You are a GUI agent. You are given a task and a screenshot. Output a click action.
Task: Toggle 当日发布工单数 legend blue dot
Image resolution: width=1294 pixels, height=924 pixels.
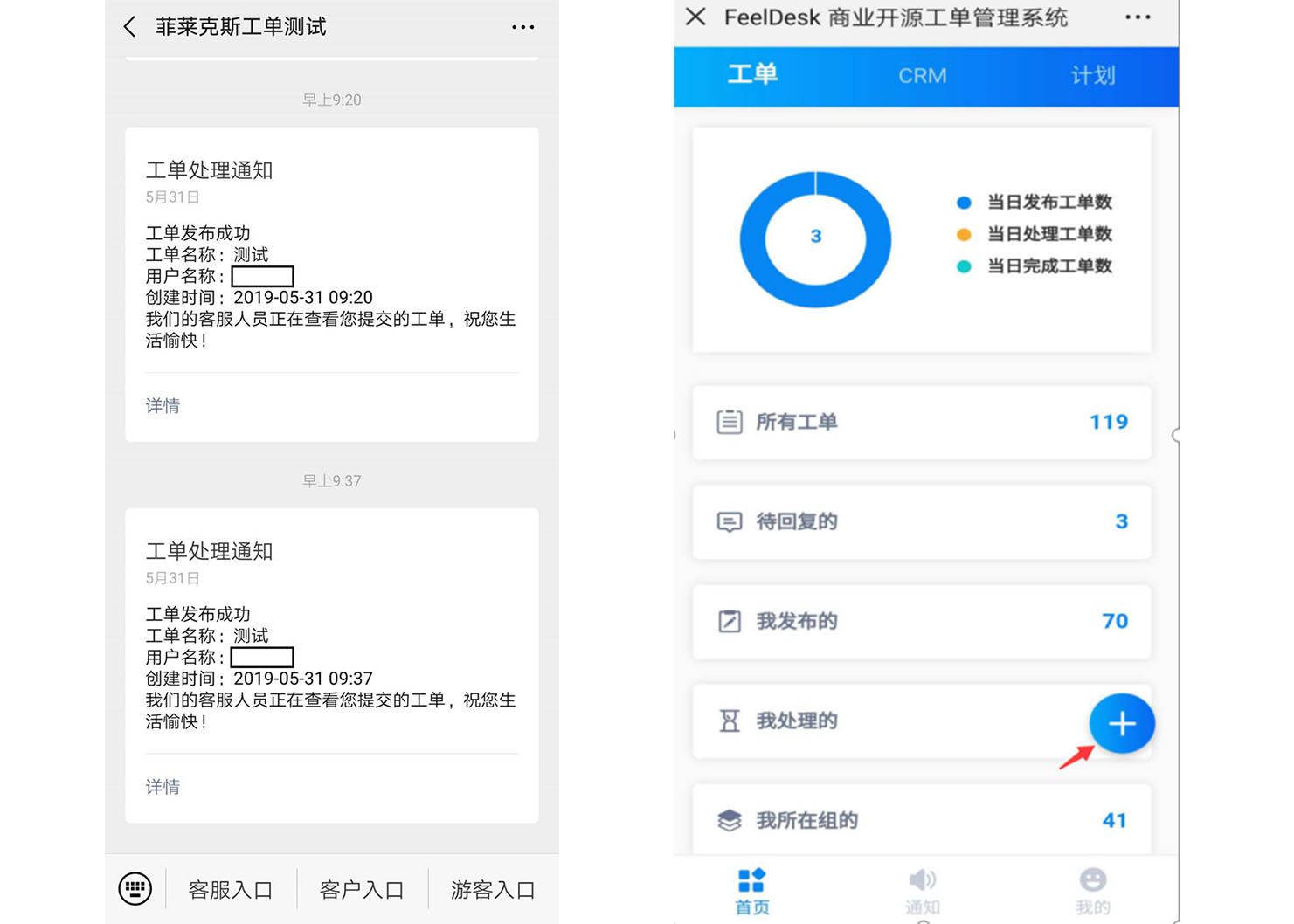(964, 203)
